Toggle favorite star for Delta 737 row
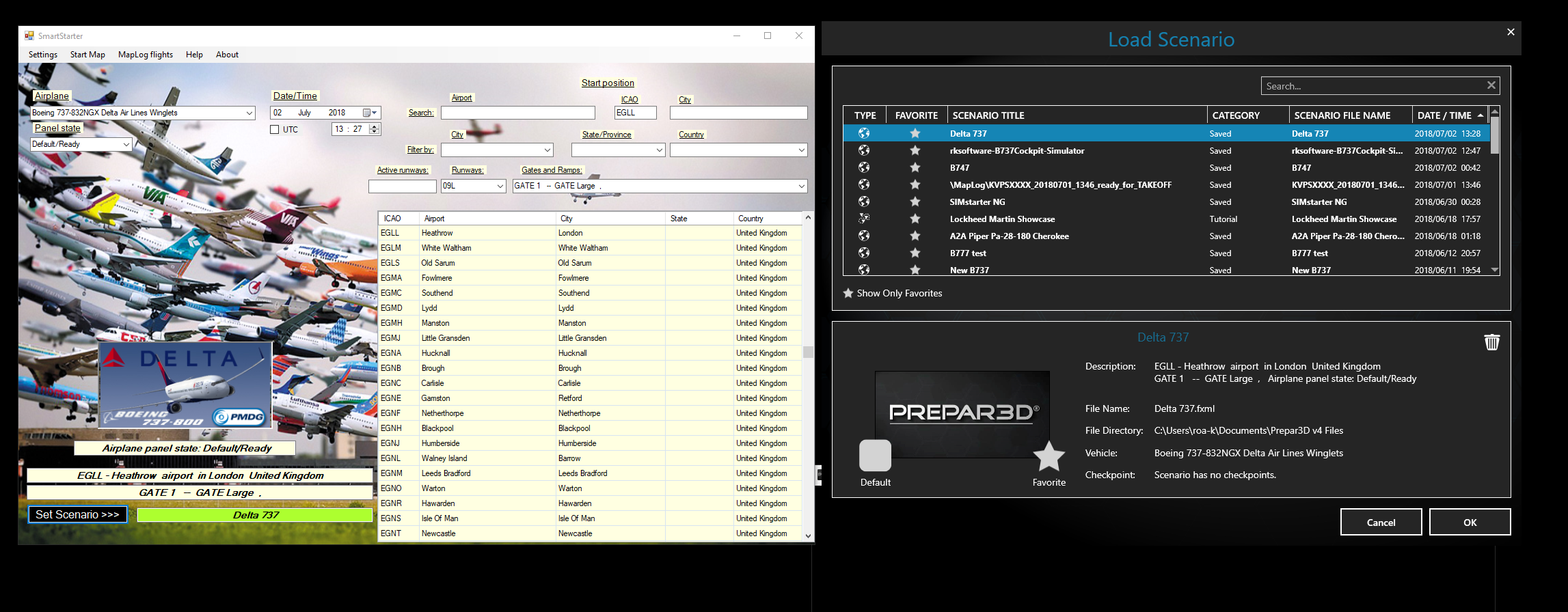 click(915, 133)
